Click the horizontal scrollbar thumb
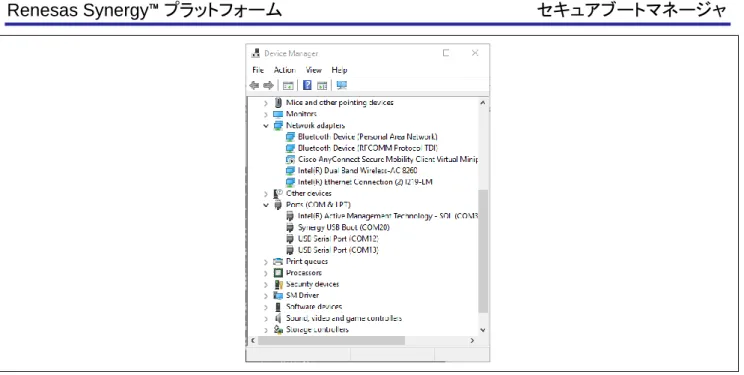Viewport: 744px width, 375px height. [x=331, y=341]
